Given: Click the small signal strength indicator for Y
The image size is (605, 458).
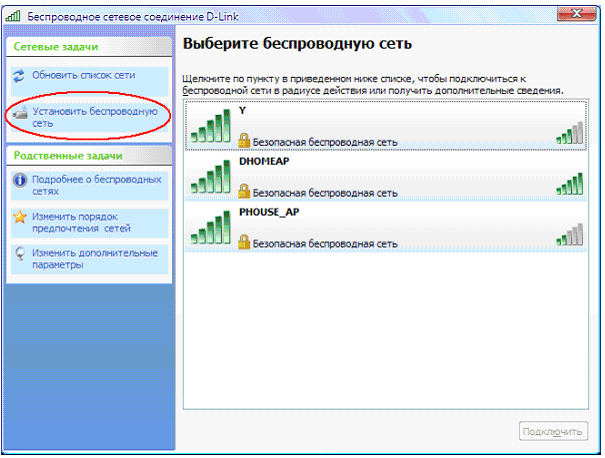Looking at the screenshot, I should [x=570, y=133].
